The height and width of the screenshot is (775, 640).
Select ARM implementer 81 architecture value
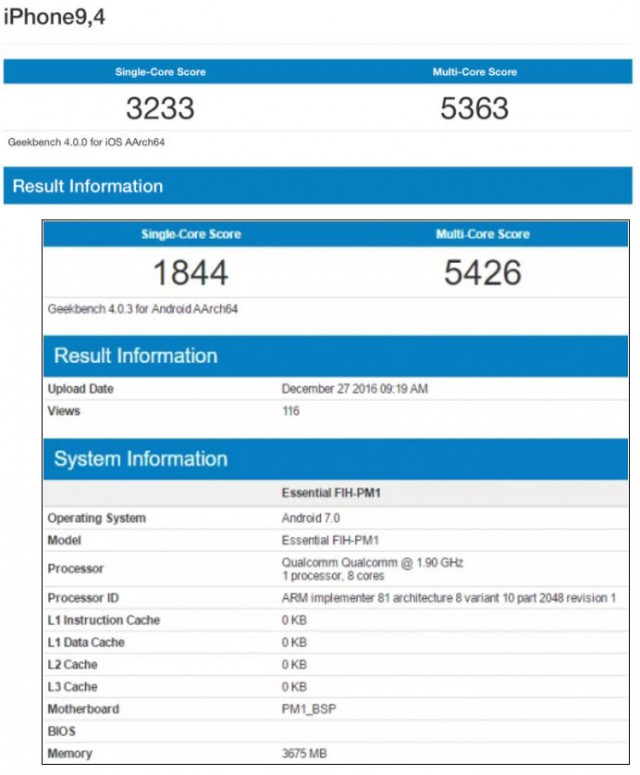pyautogui.click(x=449, y=598)
